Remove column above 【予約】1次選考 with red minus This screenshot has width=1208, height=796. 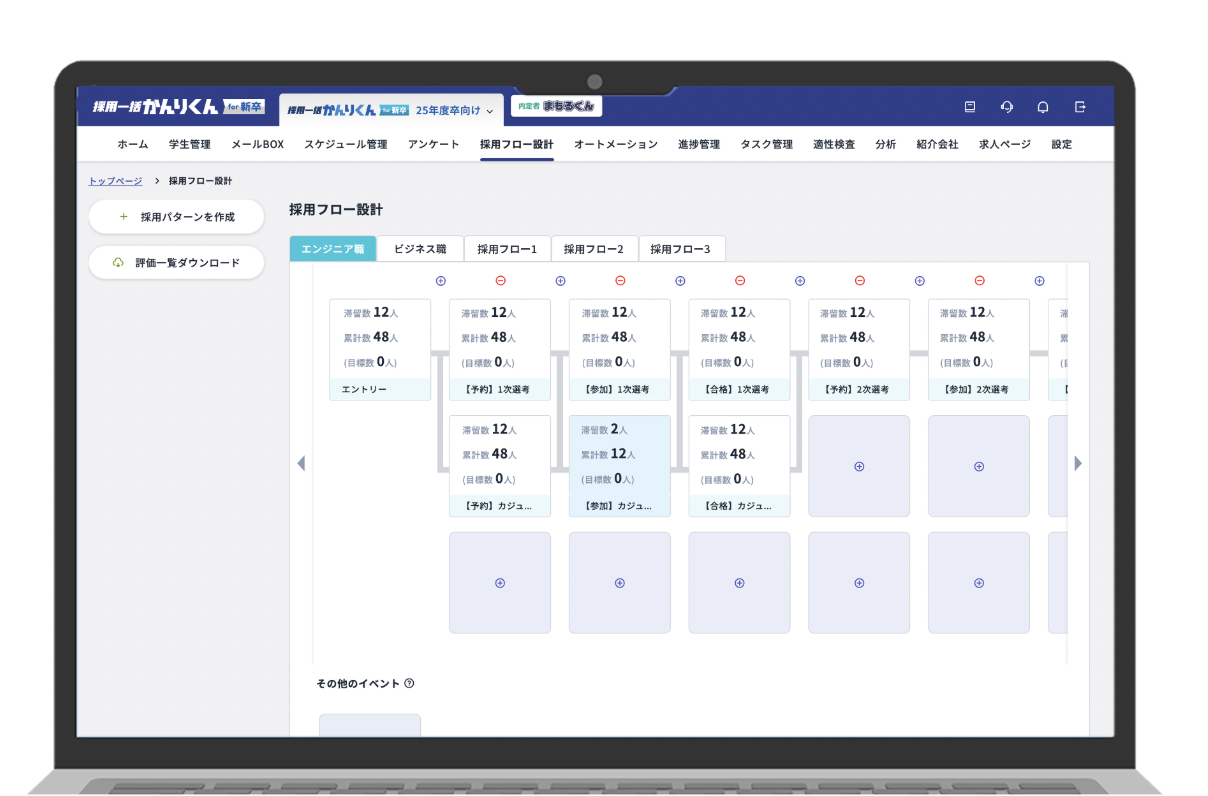(500, 281)
